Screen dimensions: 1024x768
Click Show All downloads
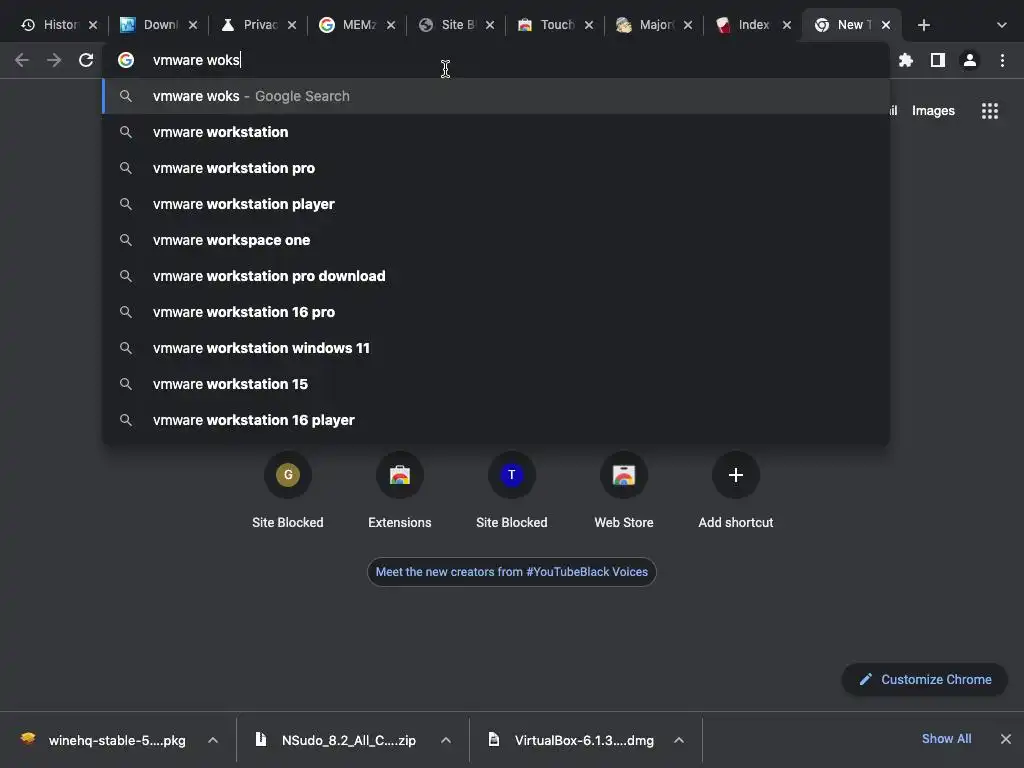[946, 739]
